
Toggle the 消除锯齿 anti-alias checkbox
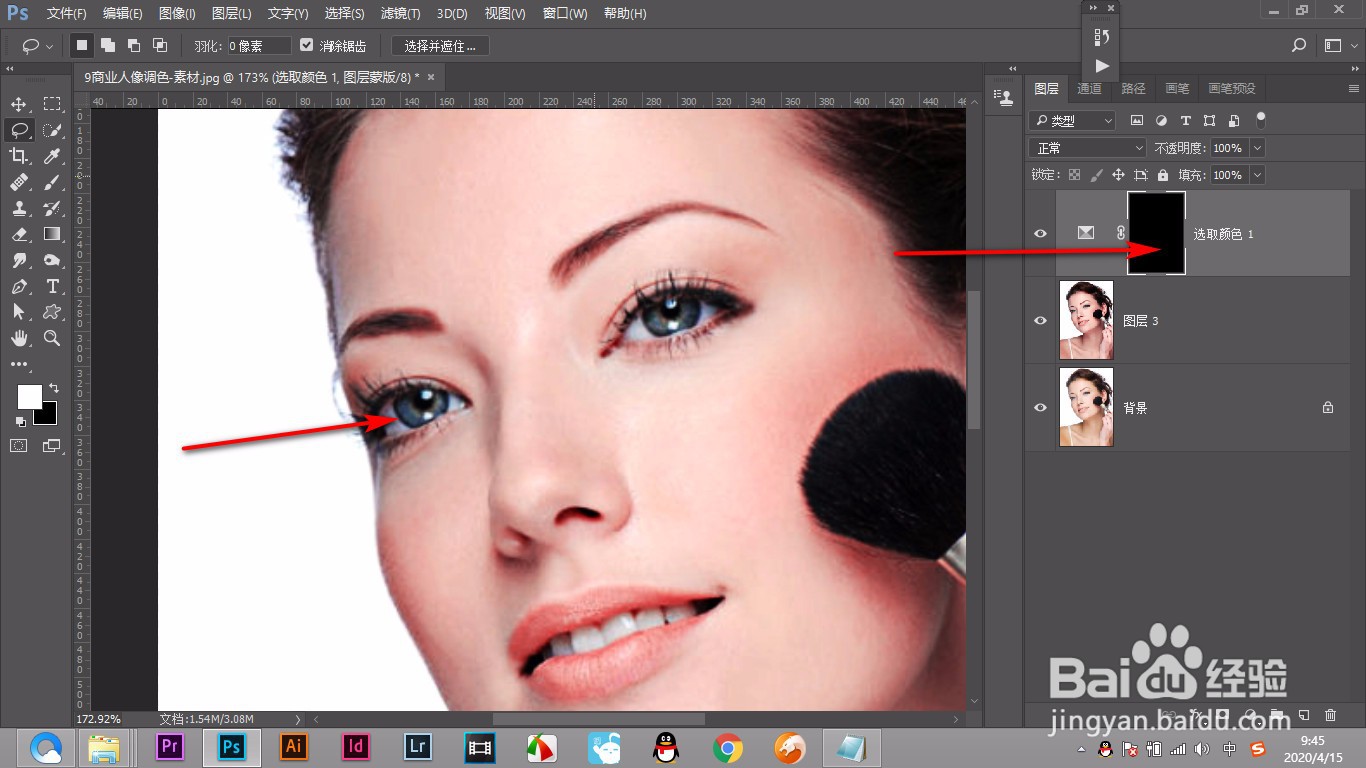coord(307,45)
